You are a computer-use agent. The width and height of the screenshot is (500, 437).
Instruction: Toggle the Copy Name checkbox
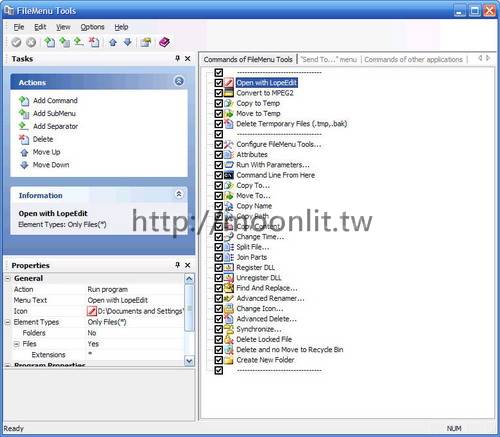coord(219,206)
